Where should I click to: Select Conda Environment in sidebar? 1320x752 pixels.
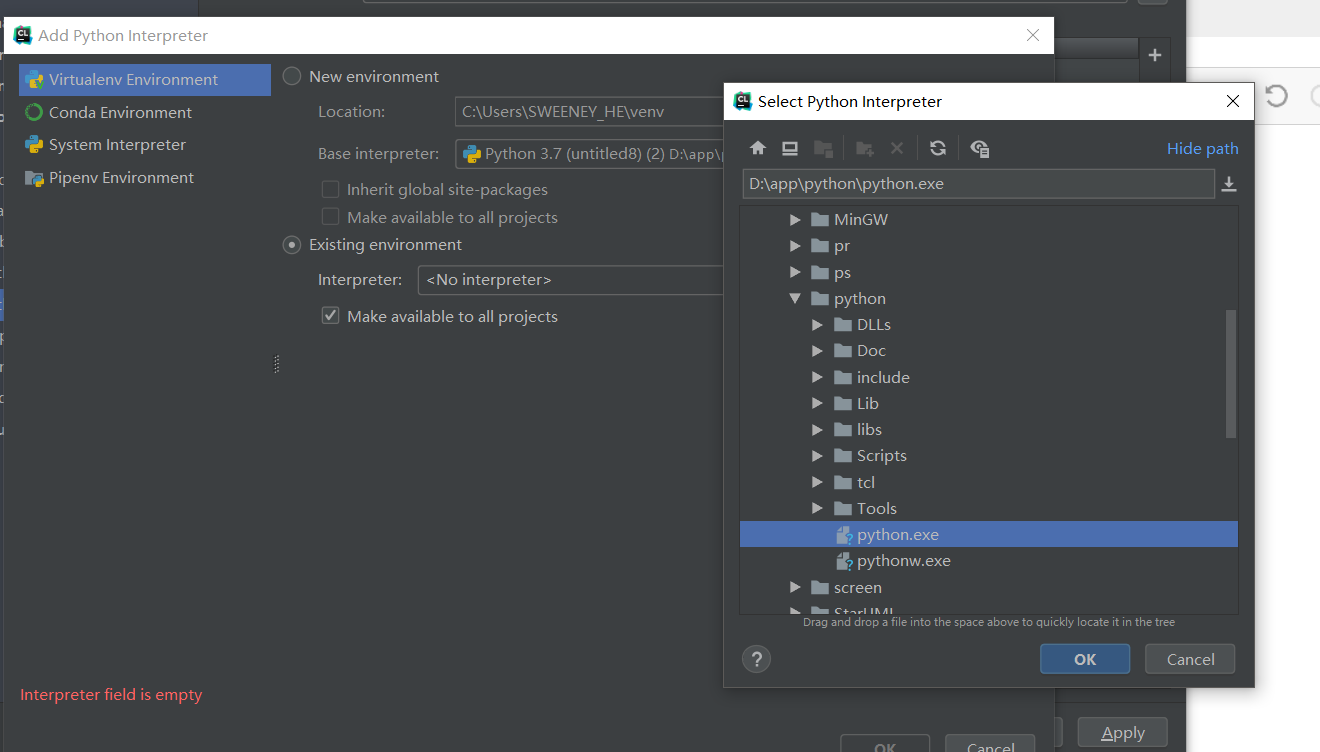(145, 112)
